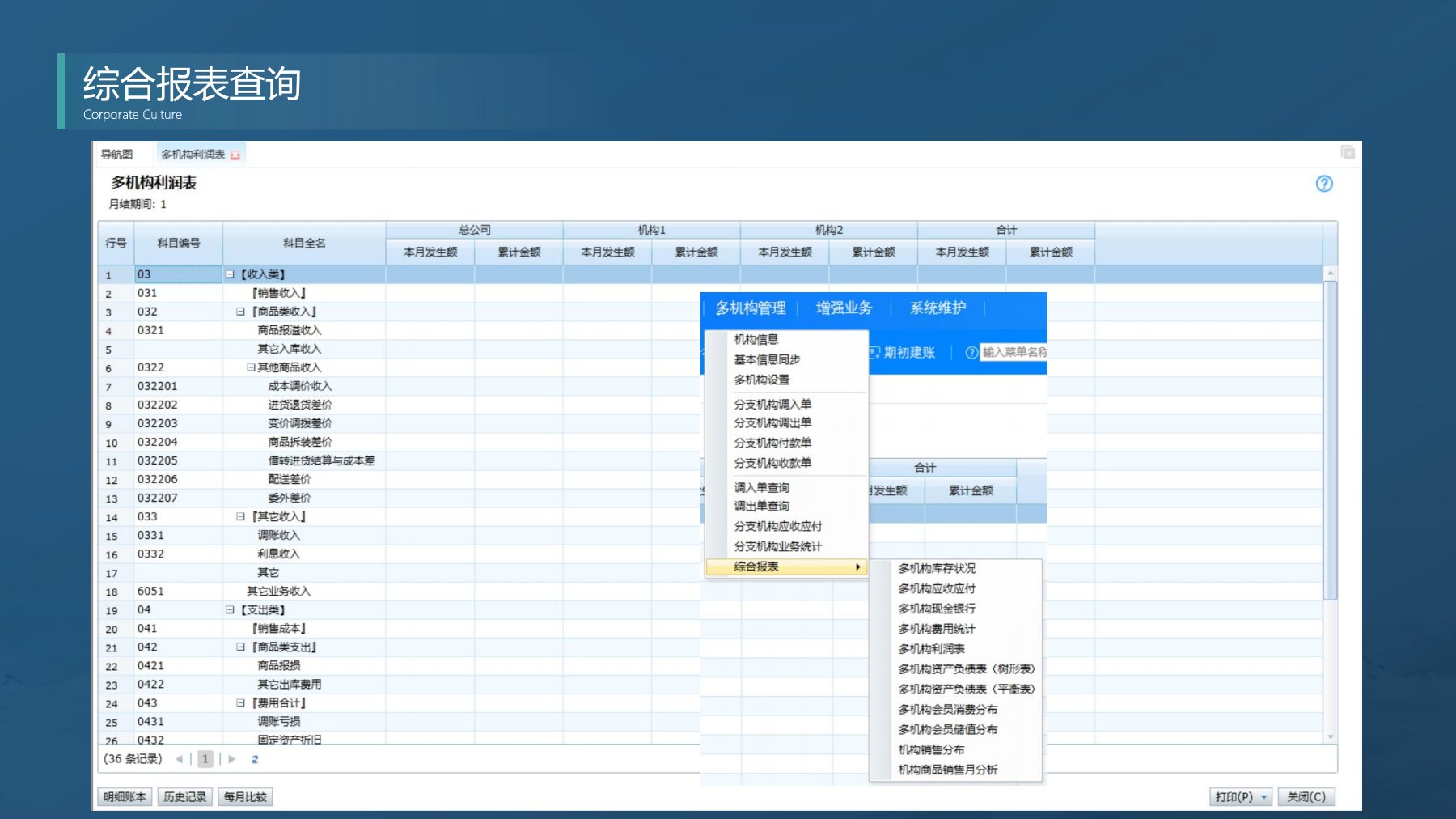Click the 期初建账 toolbar icon
Screen dimensions: 1456x819
coord(874,353)
